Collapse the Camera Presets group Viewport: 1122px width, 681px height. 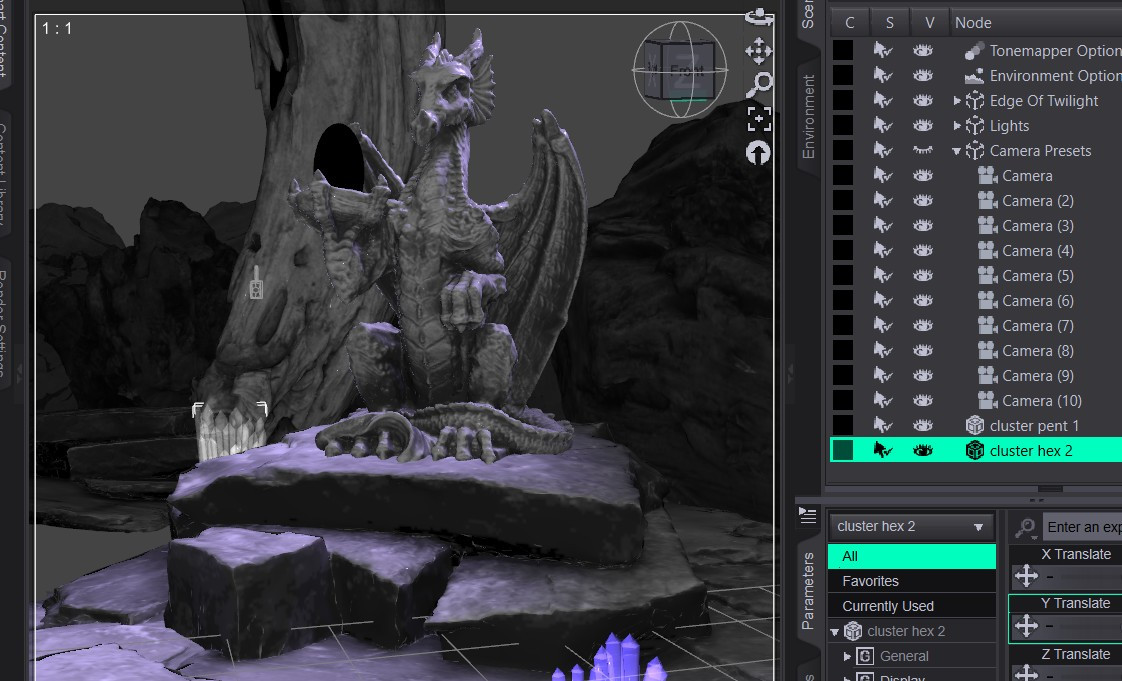point(957,151)
